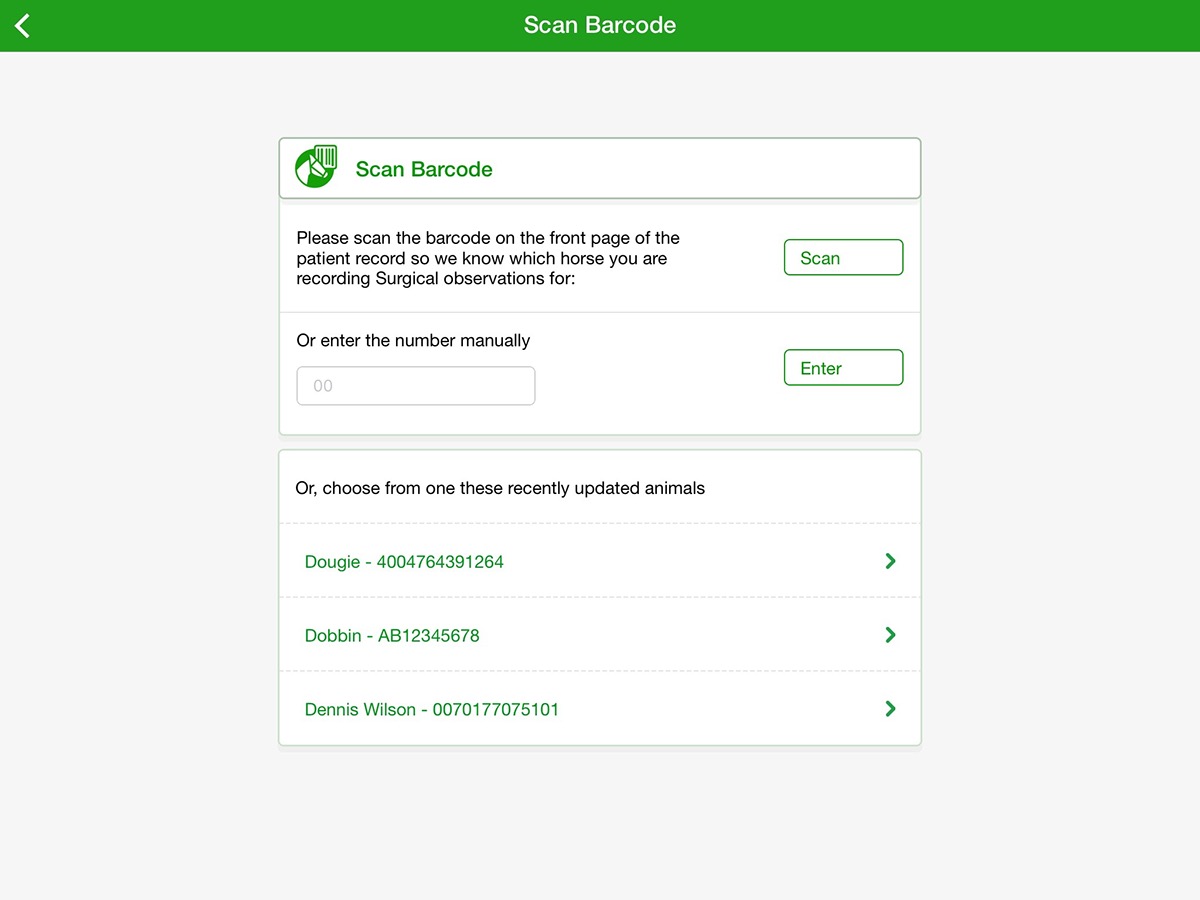Select Dougie - 4004764391264

[600, 561]
